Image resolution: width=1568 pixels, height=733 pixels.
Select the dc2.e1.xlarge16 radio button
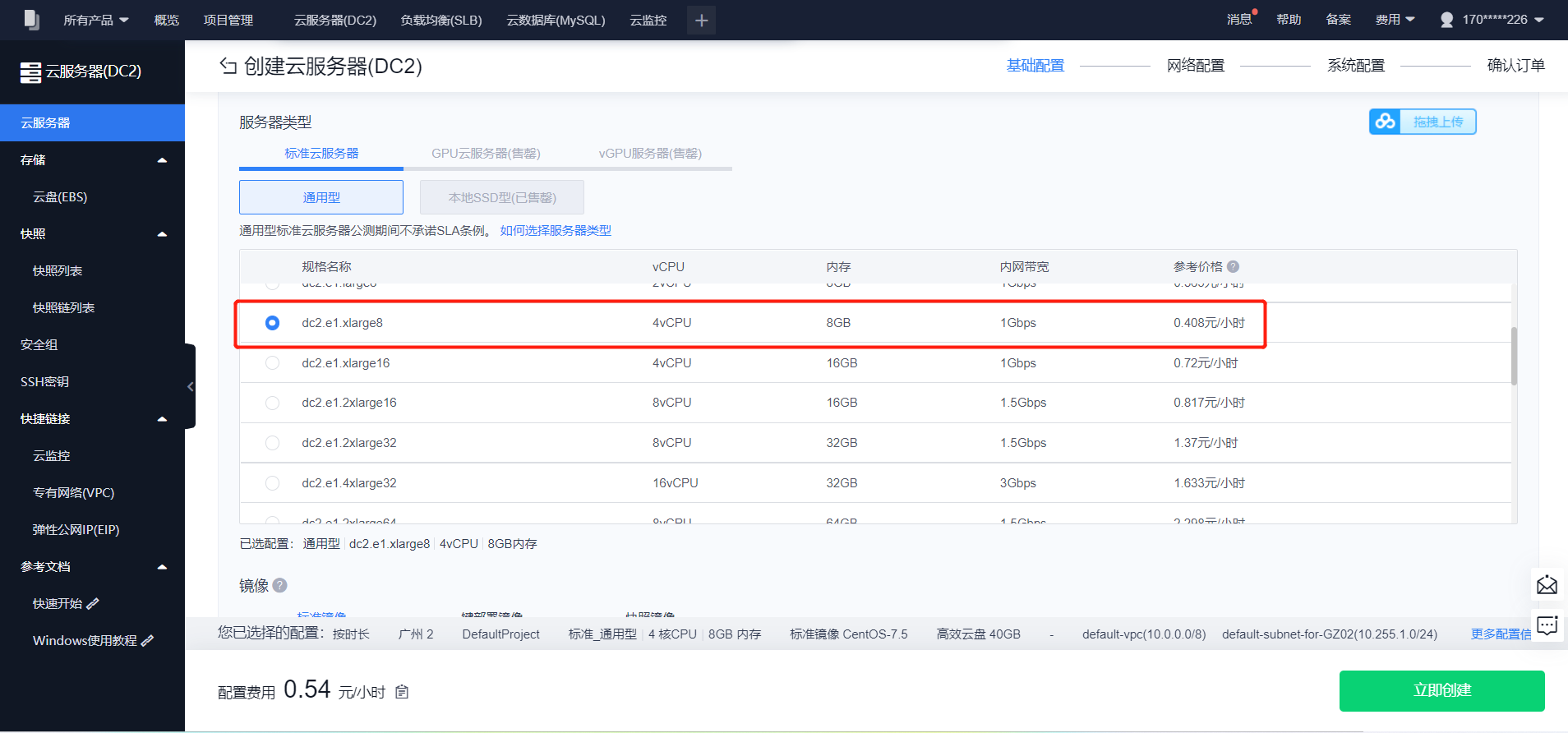(x=272, y=362)
